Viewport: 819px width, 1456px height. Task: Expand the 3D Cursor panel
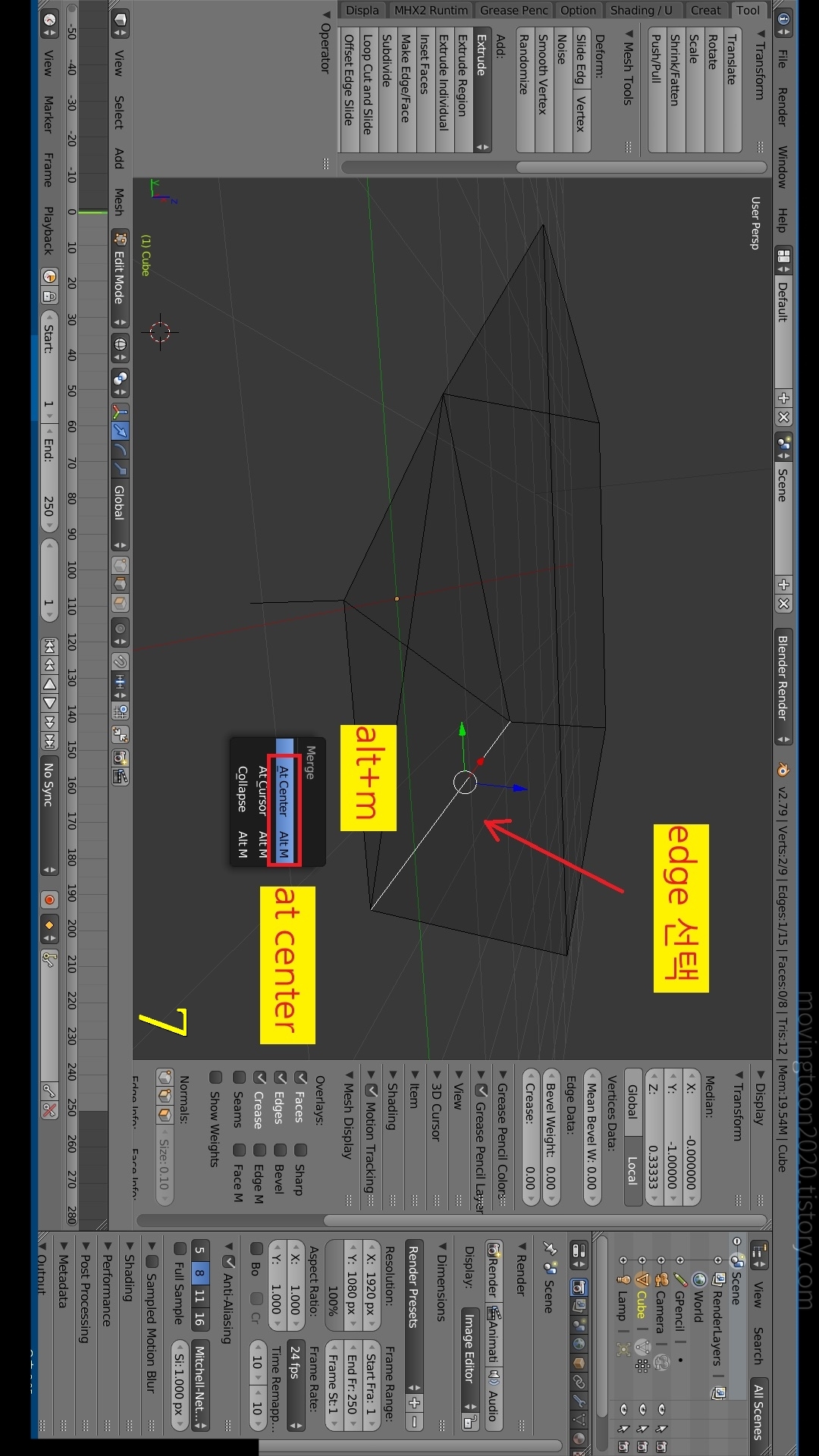click(x=436, y=1105)
